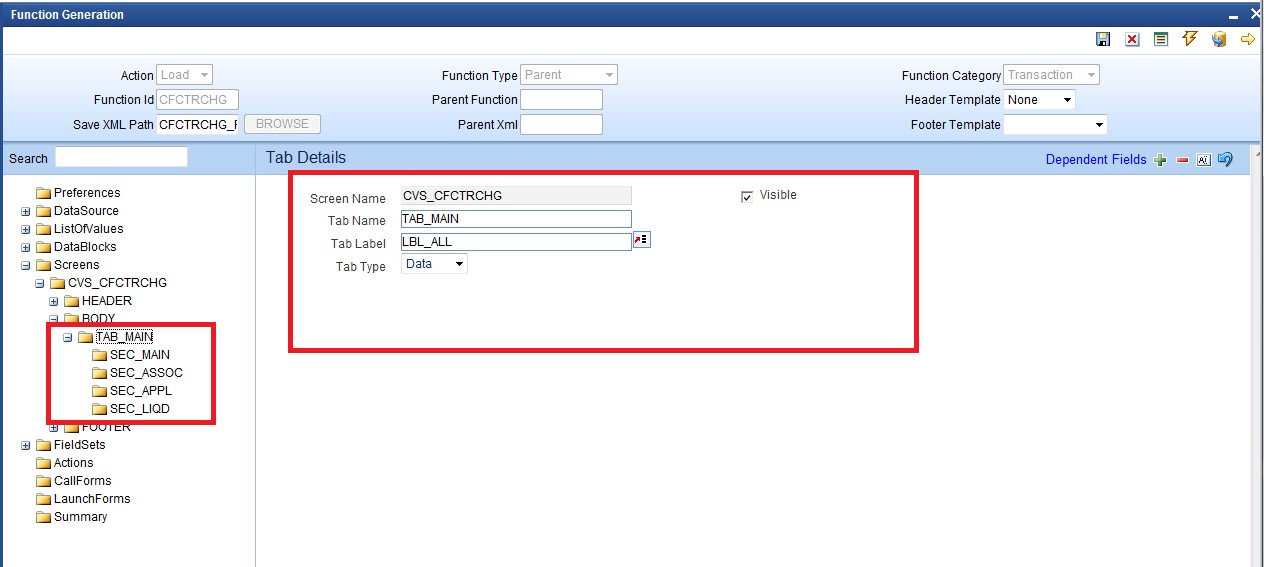Image resolution: width=1264 pixels, height=567 pixels.
Task: Select the DataSource tree item
Action: pos(86,211)
